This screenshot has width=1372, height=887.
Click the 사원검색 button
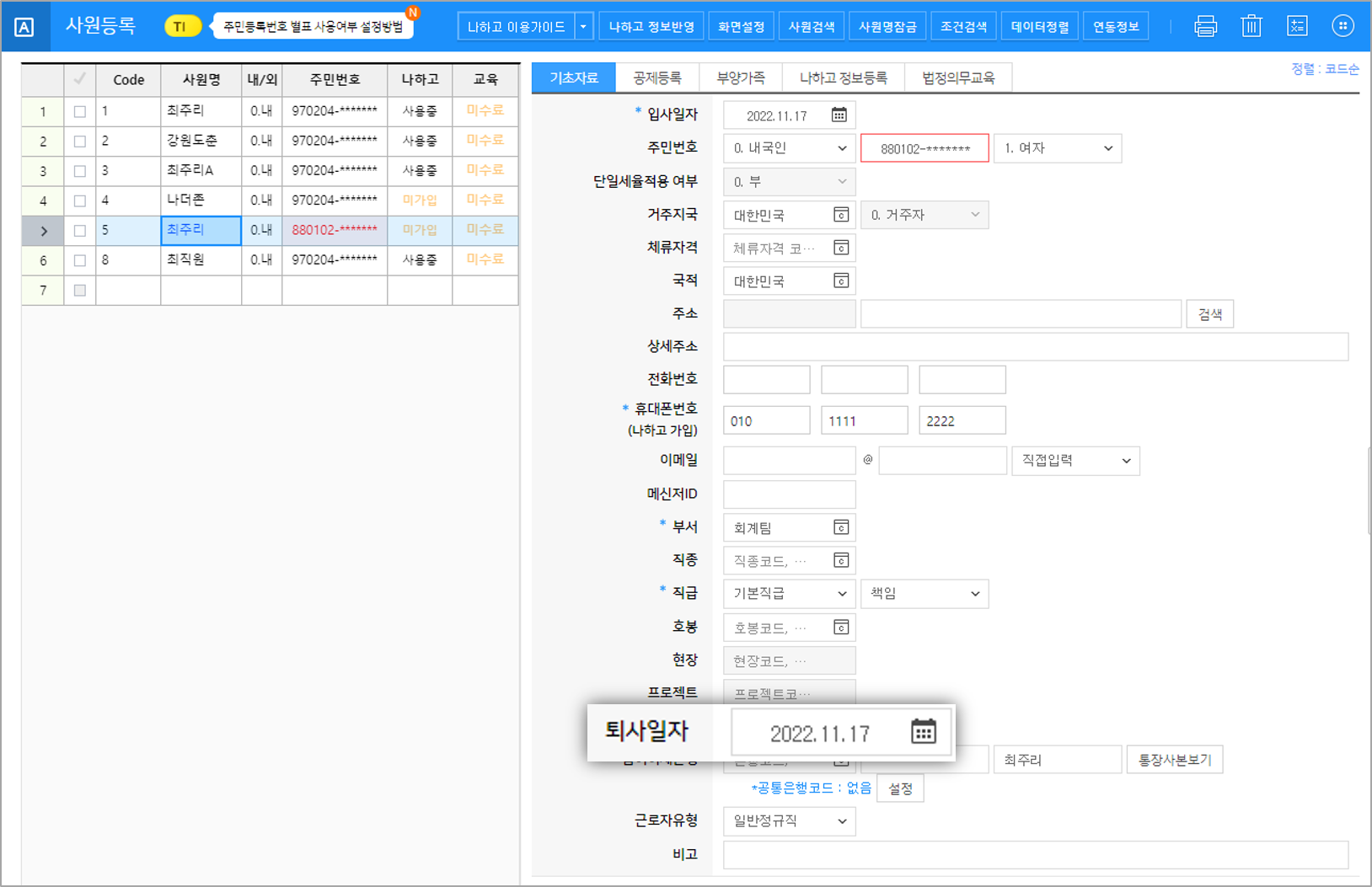click(812, 27)
